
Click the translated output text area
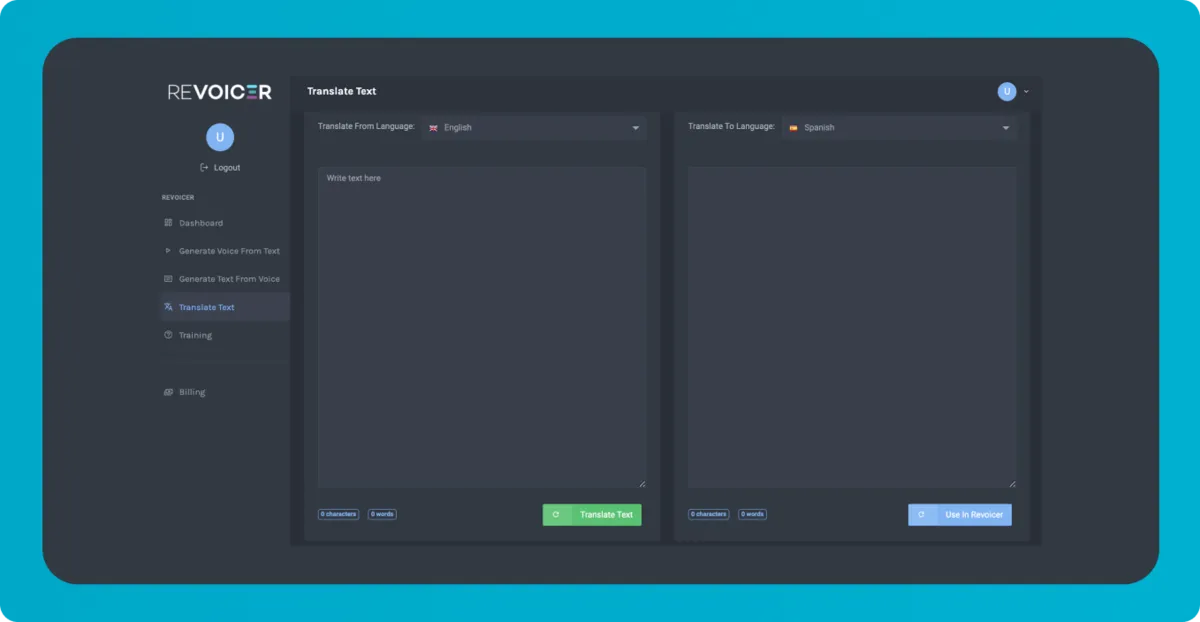coord(851,327)
